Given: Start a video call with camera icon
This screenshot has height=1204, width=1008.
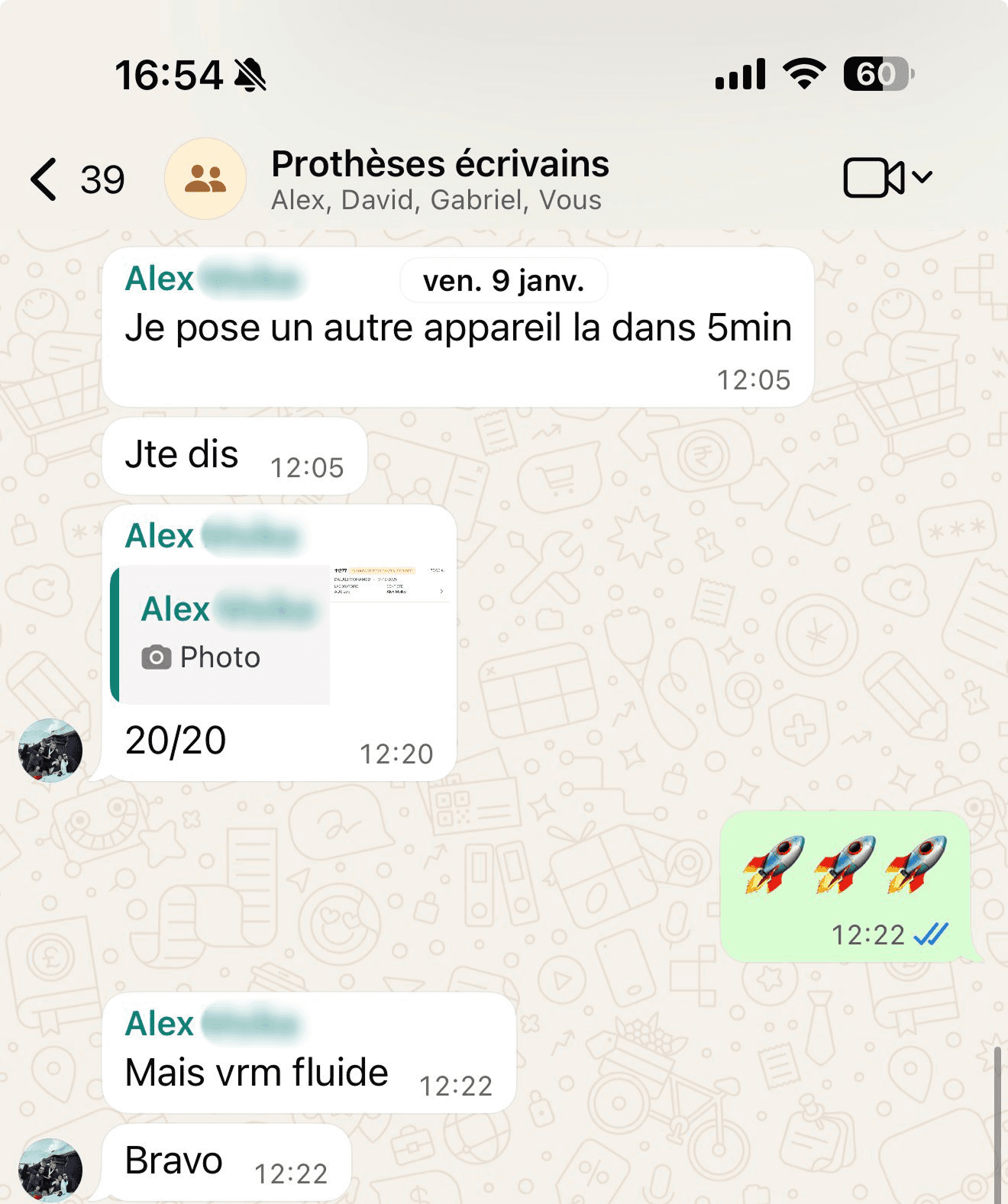Looking at the screenshot, I should point(874,178).
